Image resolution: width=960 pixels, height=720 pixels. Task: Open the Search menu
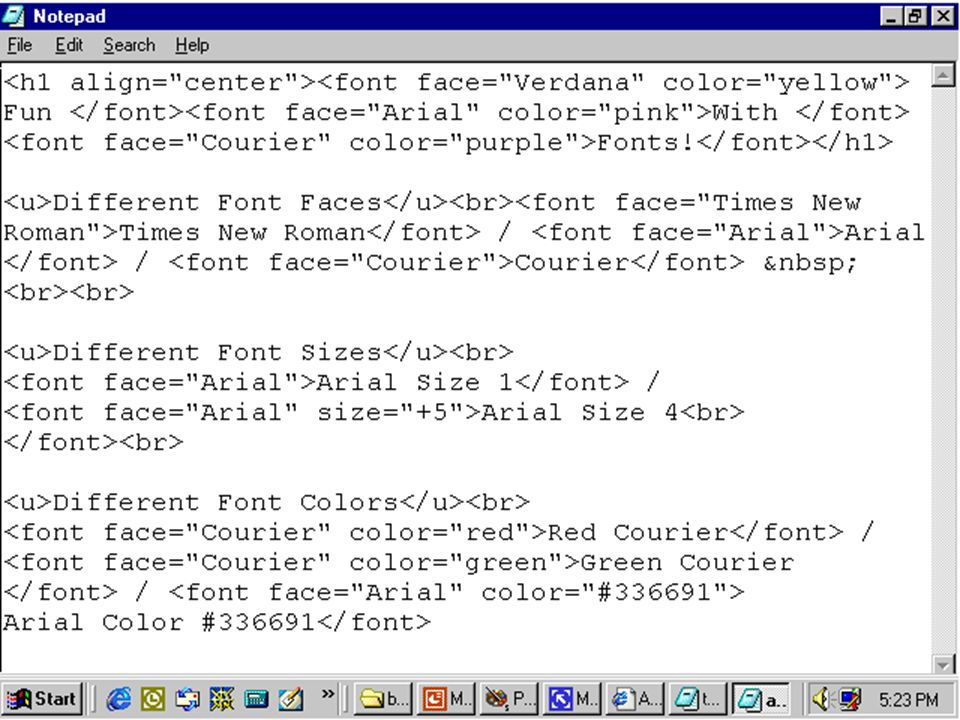click(x=129, y=45)
